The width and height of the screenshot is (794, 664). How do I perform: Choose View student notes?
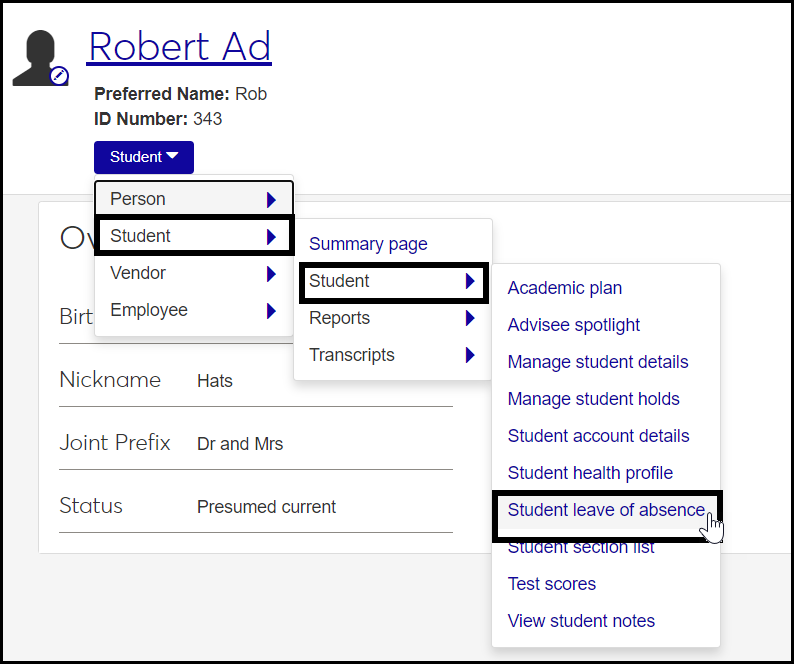point(581,621)
